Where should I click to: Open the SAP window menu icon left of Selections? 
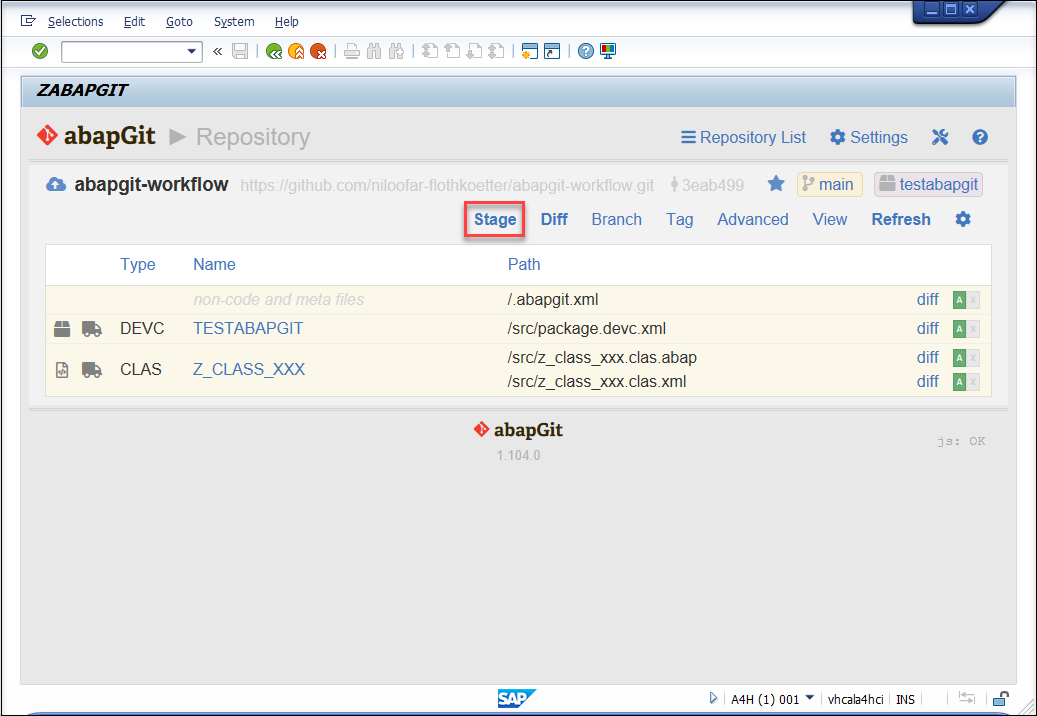point(28,21)
